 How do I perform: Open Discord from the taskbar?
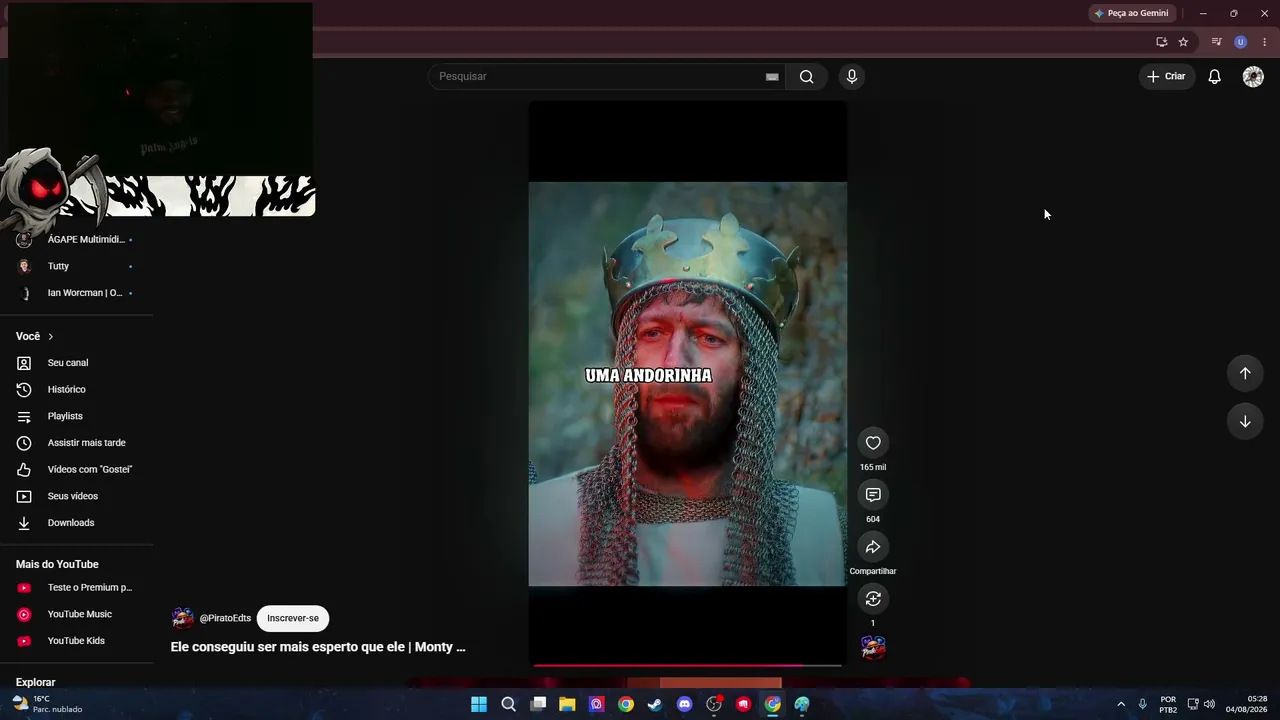684,704
